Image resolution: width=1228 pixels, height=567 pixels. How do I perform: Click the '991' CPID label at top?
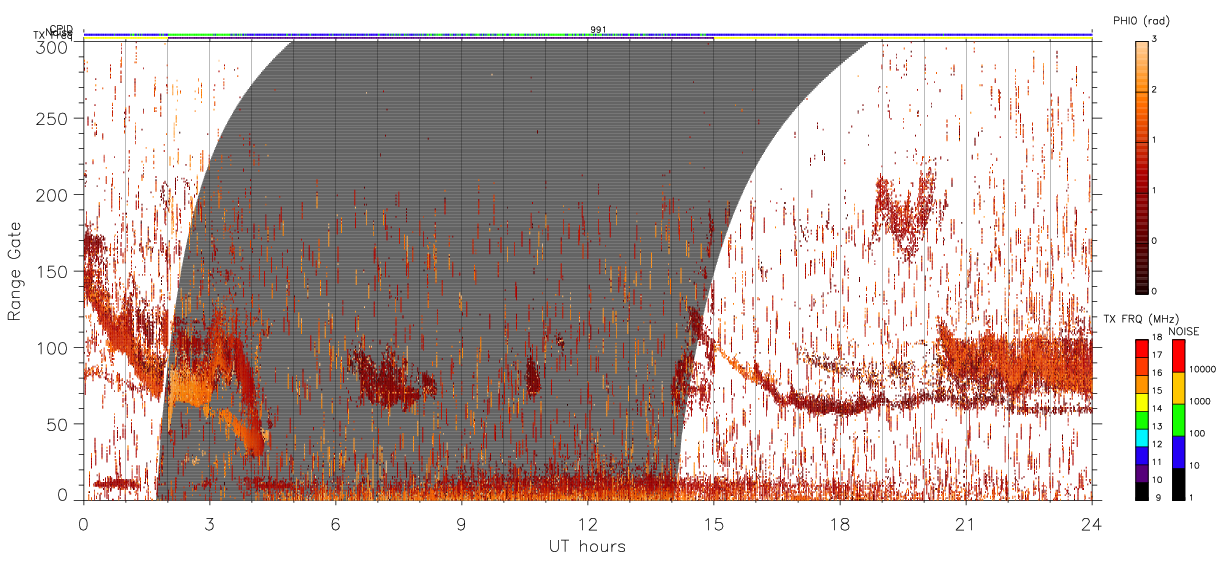click(598, 30)
